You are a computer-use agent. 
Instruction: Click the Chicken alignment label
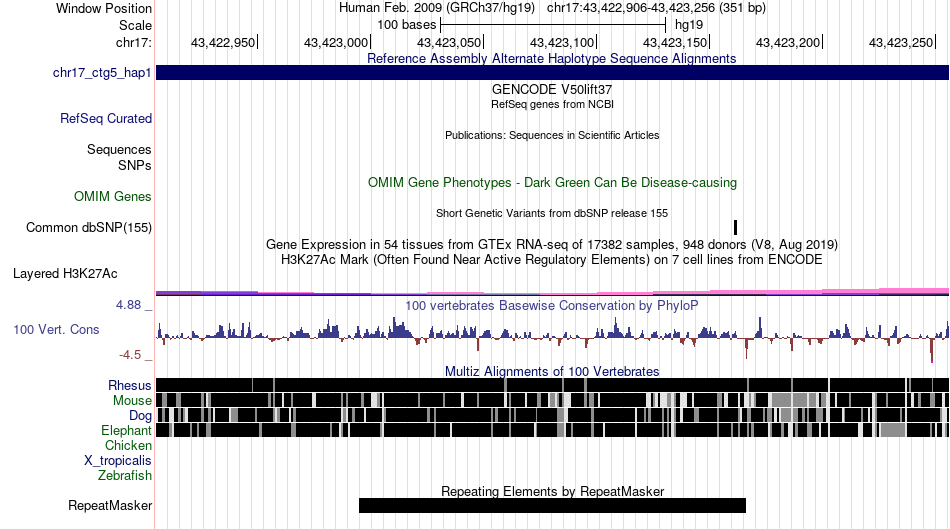coord(128,445)
